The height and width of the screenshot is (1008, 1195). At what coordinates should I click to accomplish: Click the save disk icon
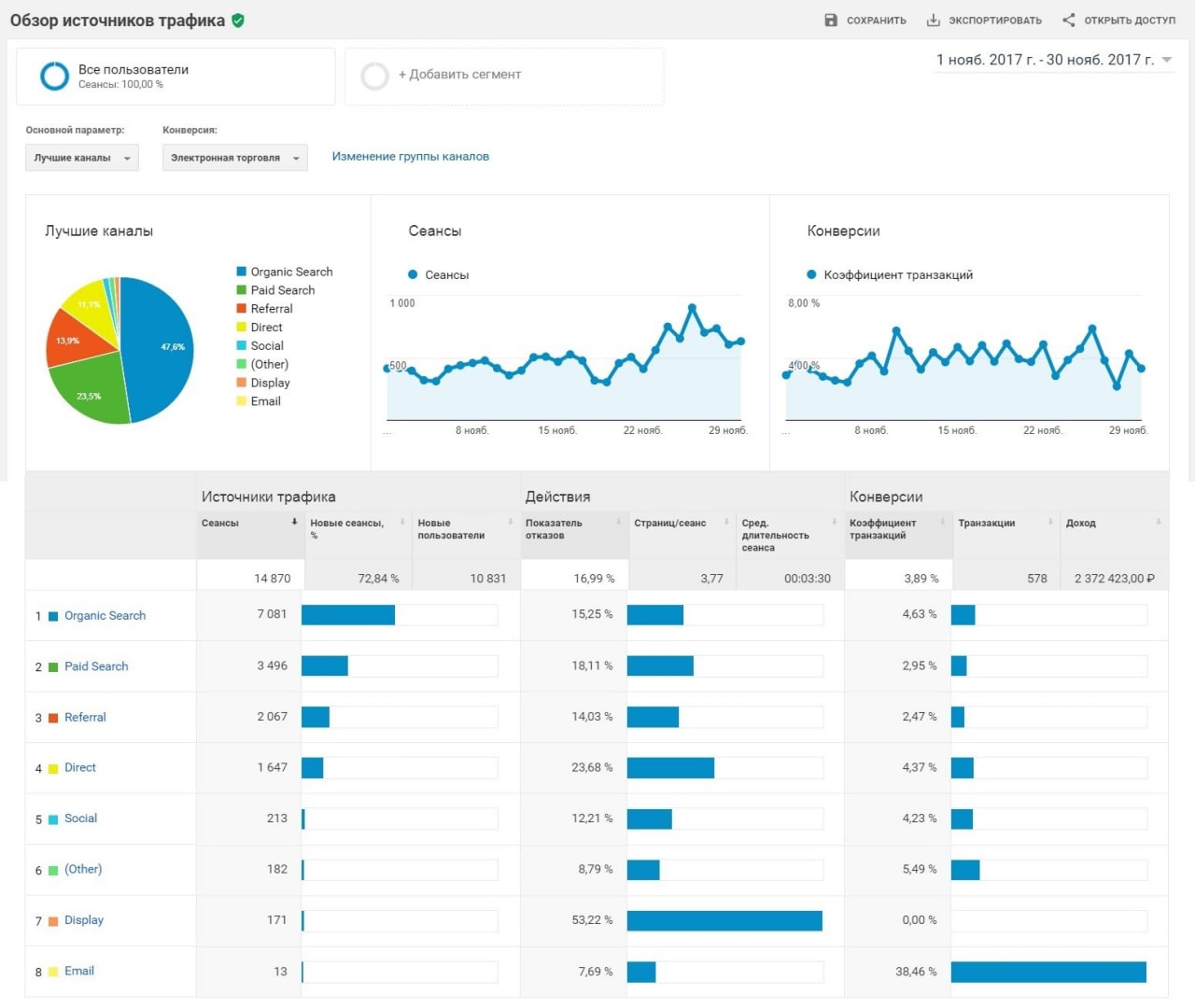831,20
